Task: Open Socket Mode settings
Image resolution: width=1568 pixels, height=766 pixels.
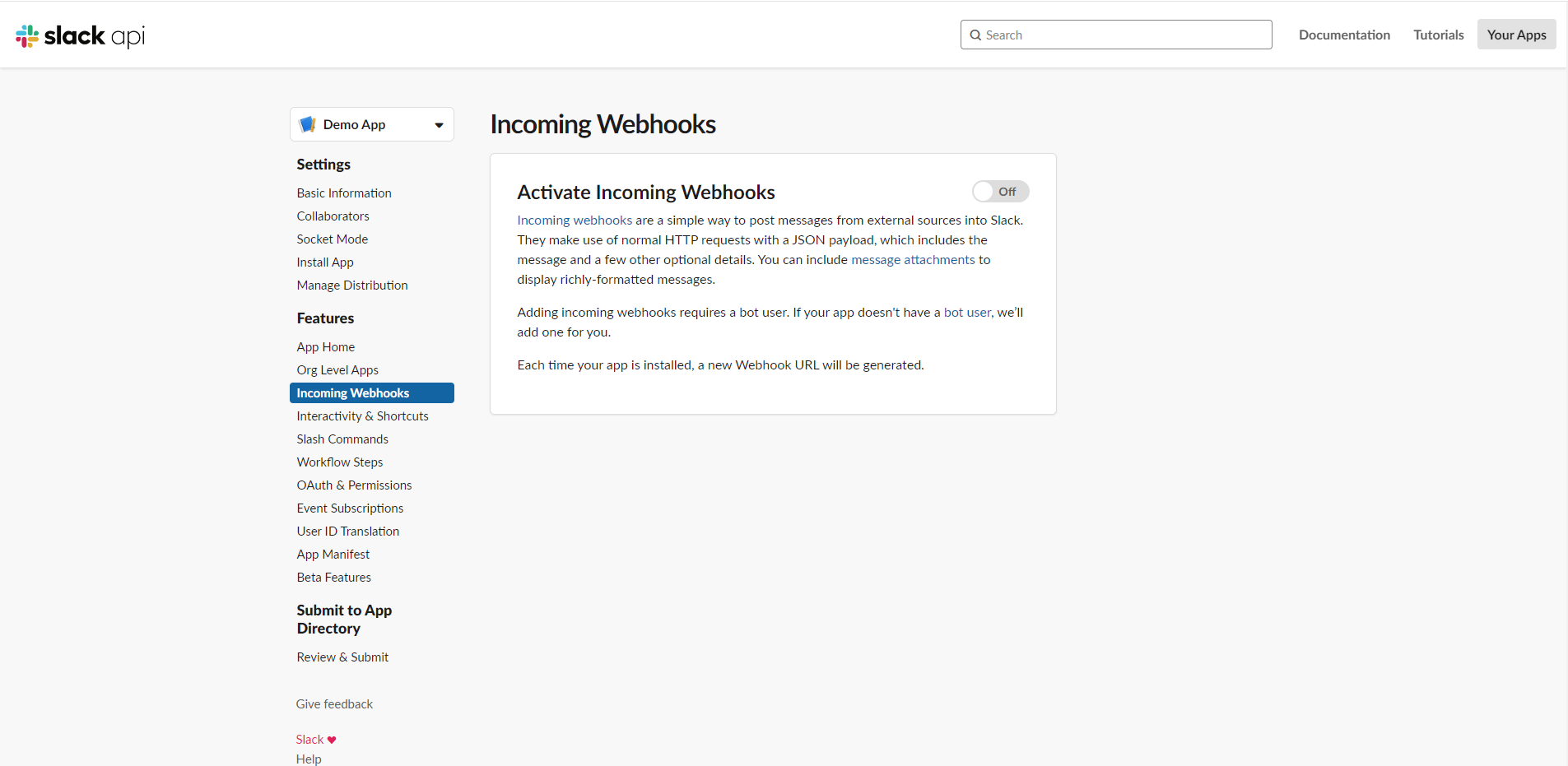Action: tap(333, 239)
